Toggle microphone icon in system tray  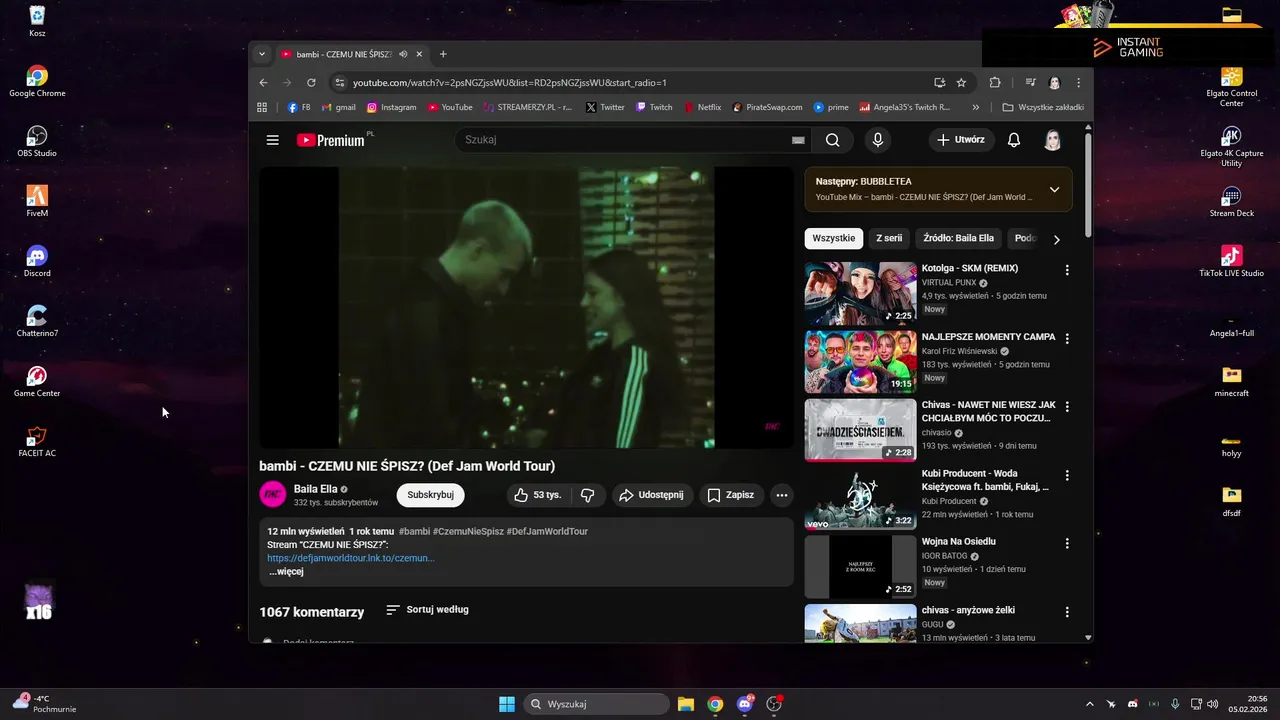1175,704
